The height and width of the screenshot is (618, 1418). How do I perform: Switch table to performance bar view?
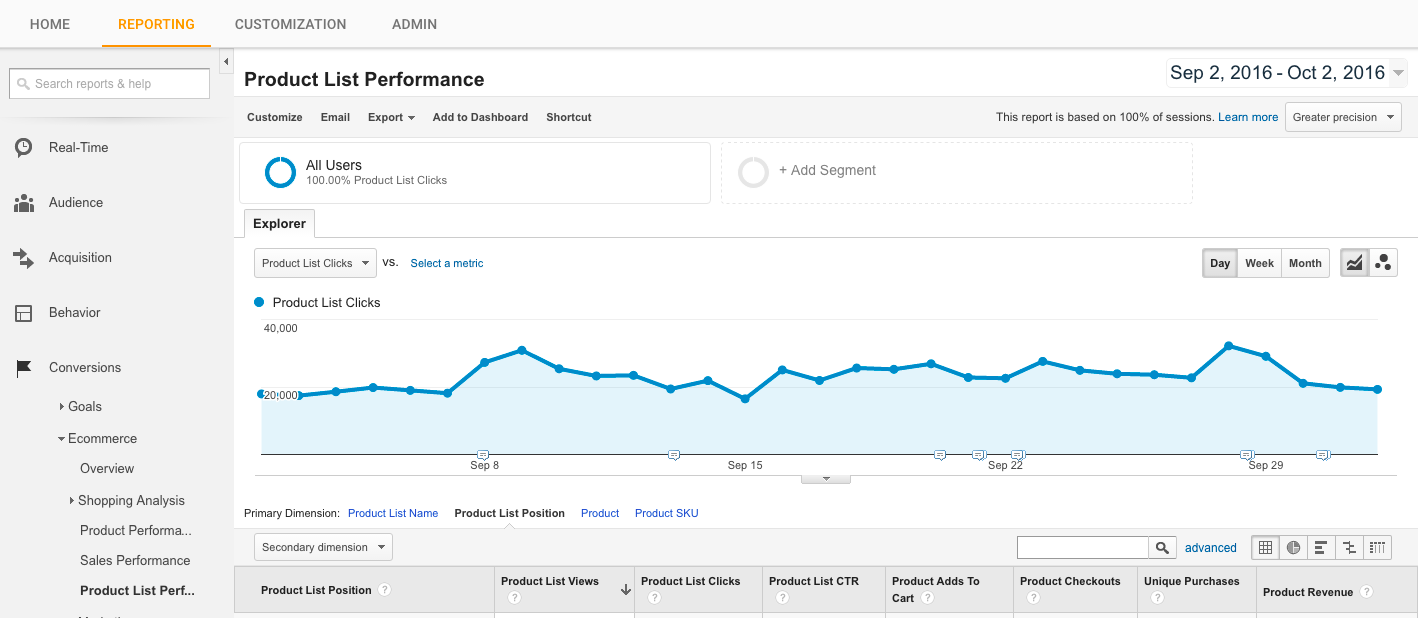pyautogui.click(x=1321, y=547)
